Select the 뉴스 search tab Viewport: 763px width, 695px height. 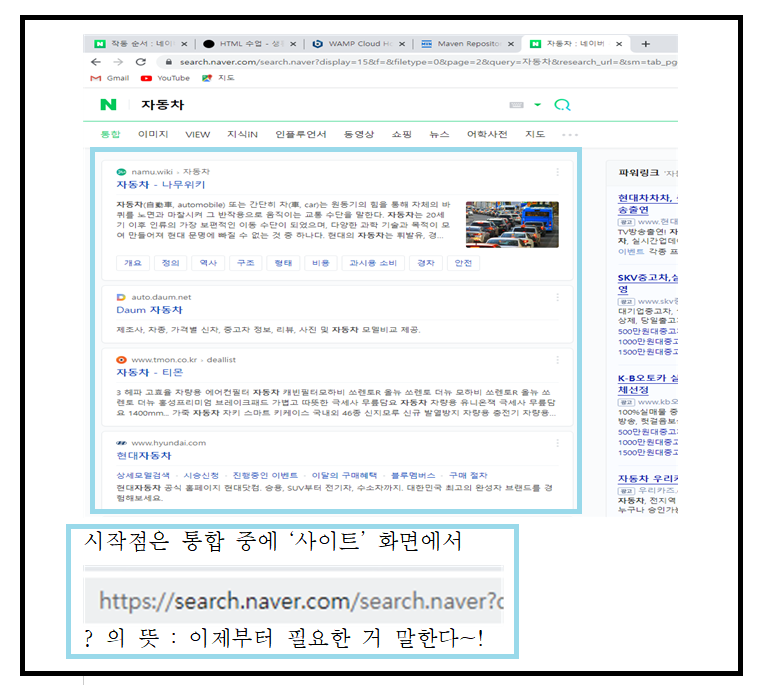coord(439,134)
